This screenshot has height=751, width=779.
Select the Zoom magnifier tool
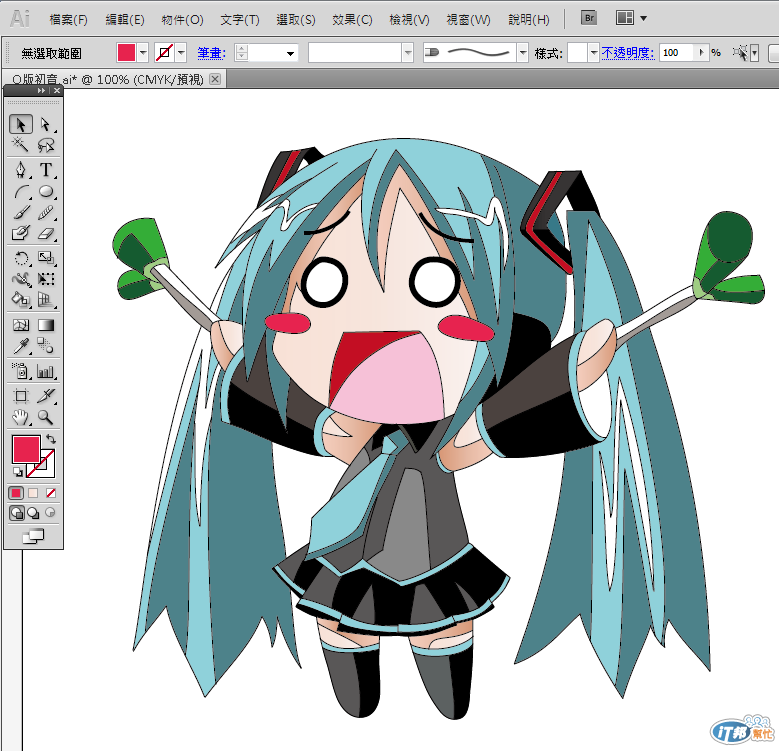[x=46, y=417]
